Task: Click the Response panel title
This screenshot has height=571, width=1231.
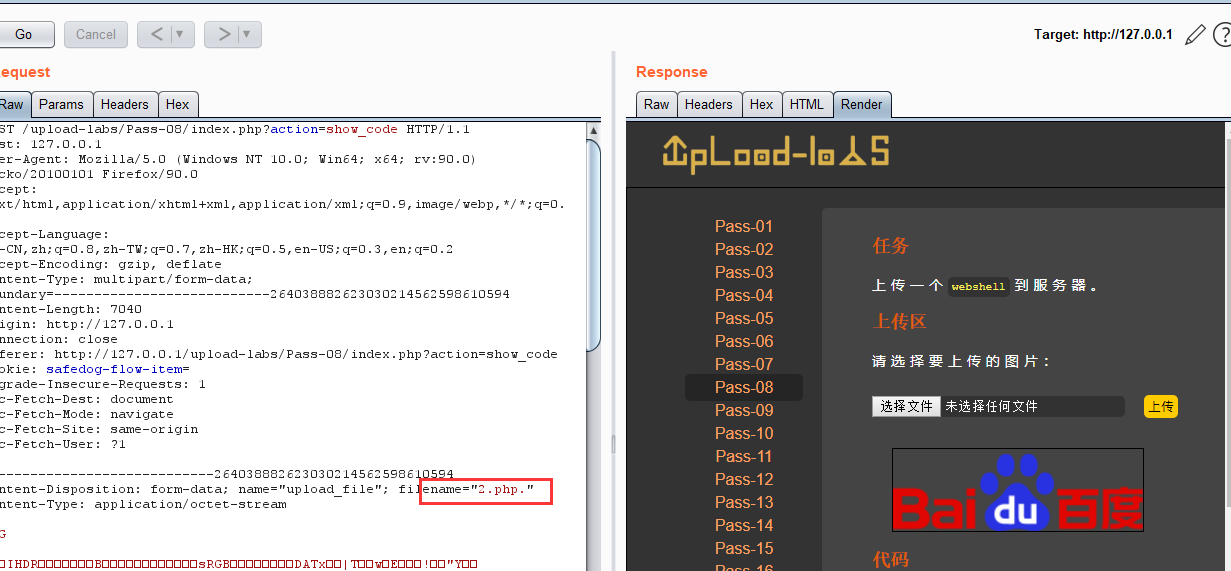Action: tap(671, 72)
